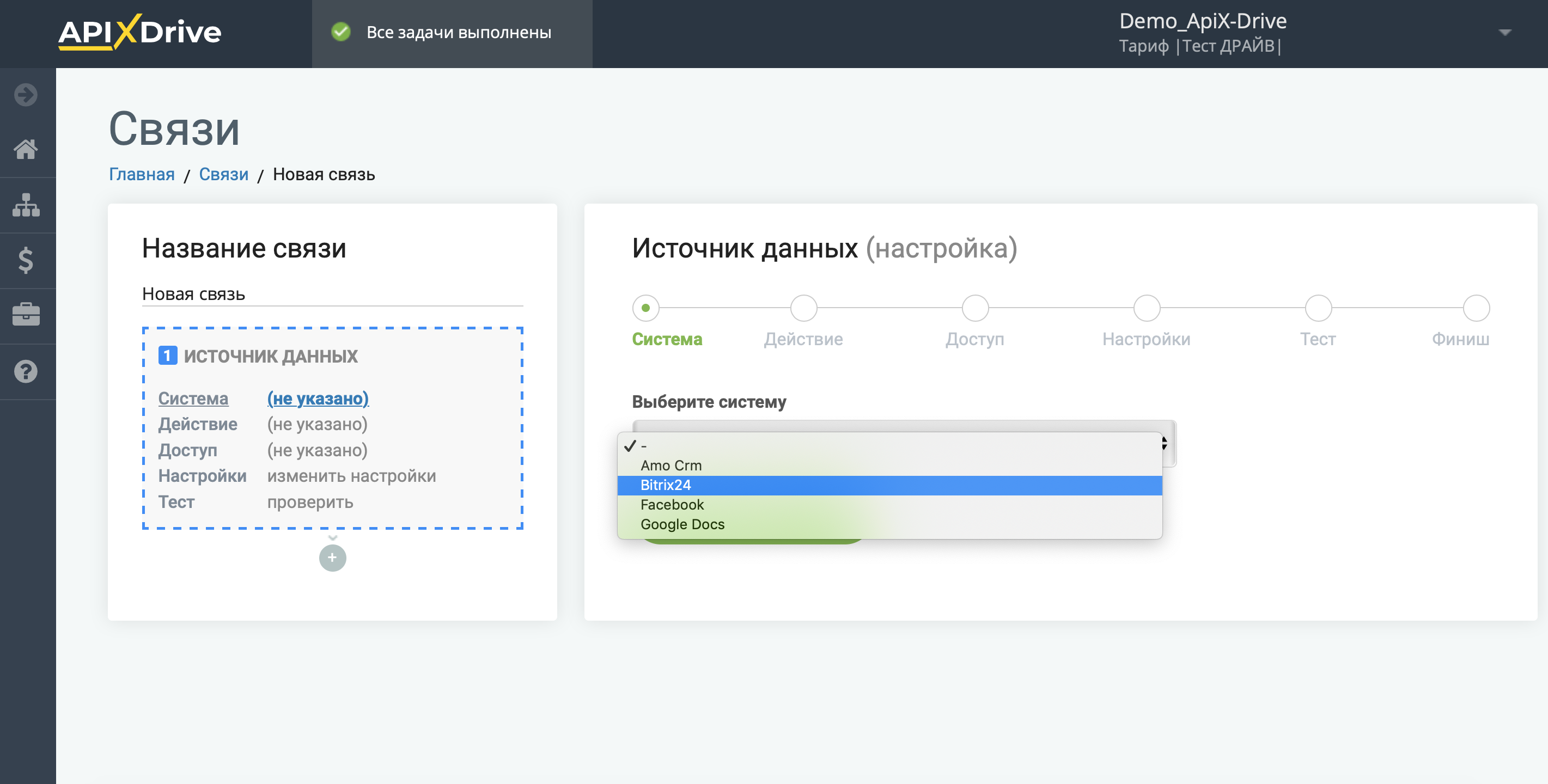This screenshot has height=784, width=1548.
Task: Select the Доступ step circle
Action: click(974, 308)
